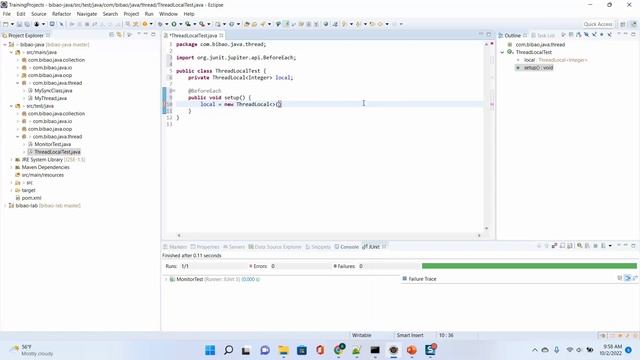Click the New file wizard icon
Screen dimensions: 640x360
point(6,24)
